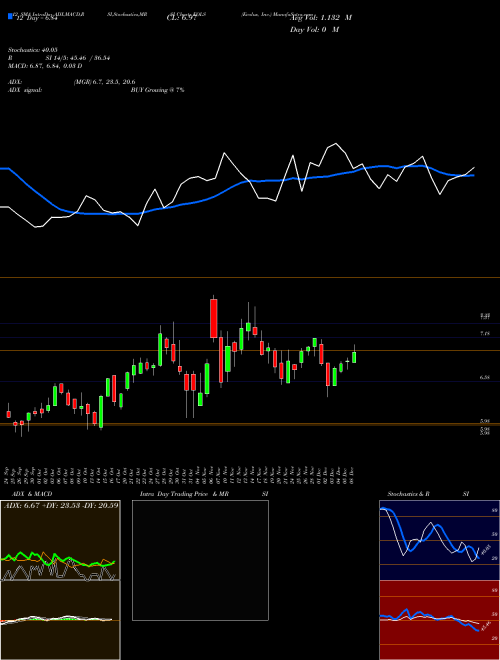Click the SI 14/3: 45.46 / 36.54 reading
Screen dimensions: 500x660
tap(78, 58)
